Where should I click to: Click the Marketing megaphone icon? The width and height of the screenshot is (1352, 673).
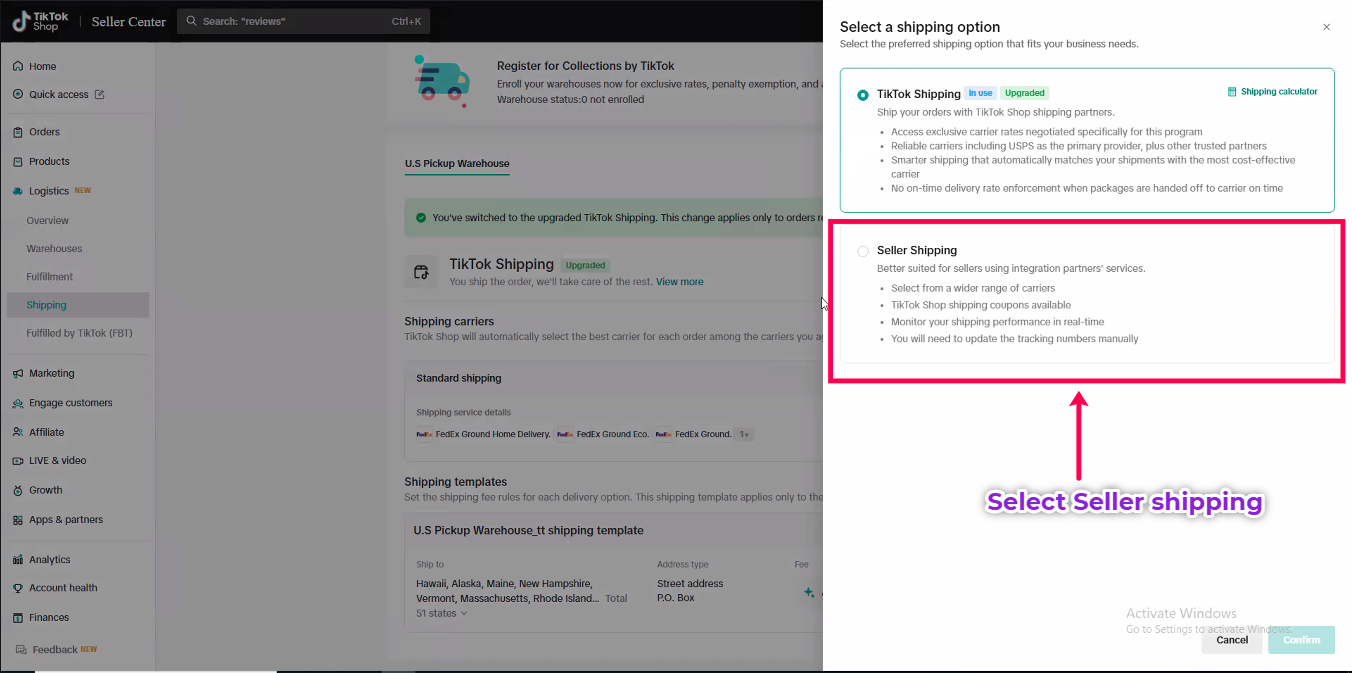[x=18, y=373]
